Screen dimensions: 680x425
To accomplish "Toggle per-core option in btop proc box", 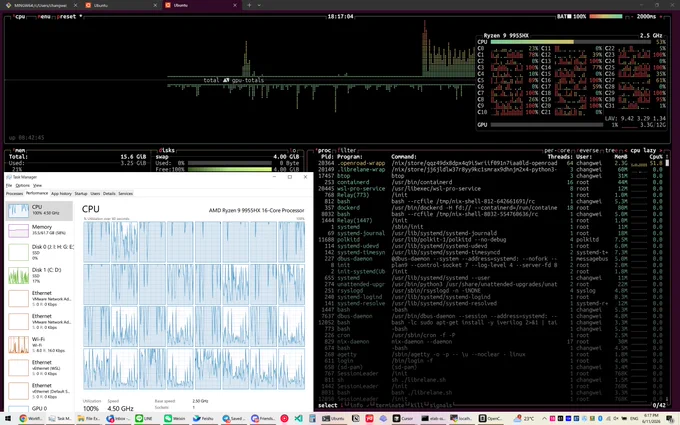I will (557, 150).
